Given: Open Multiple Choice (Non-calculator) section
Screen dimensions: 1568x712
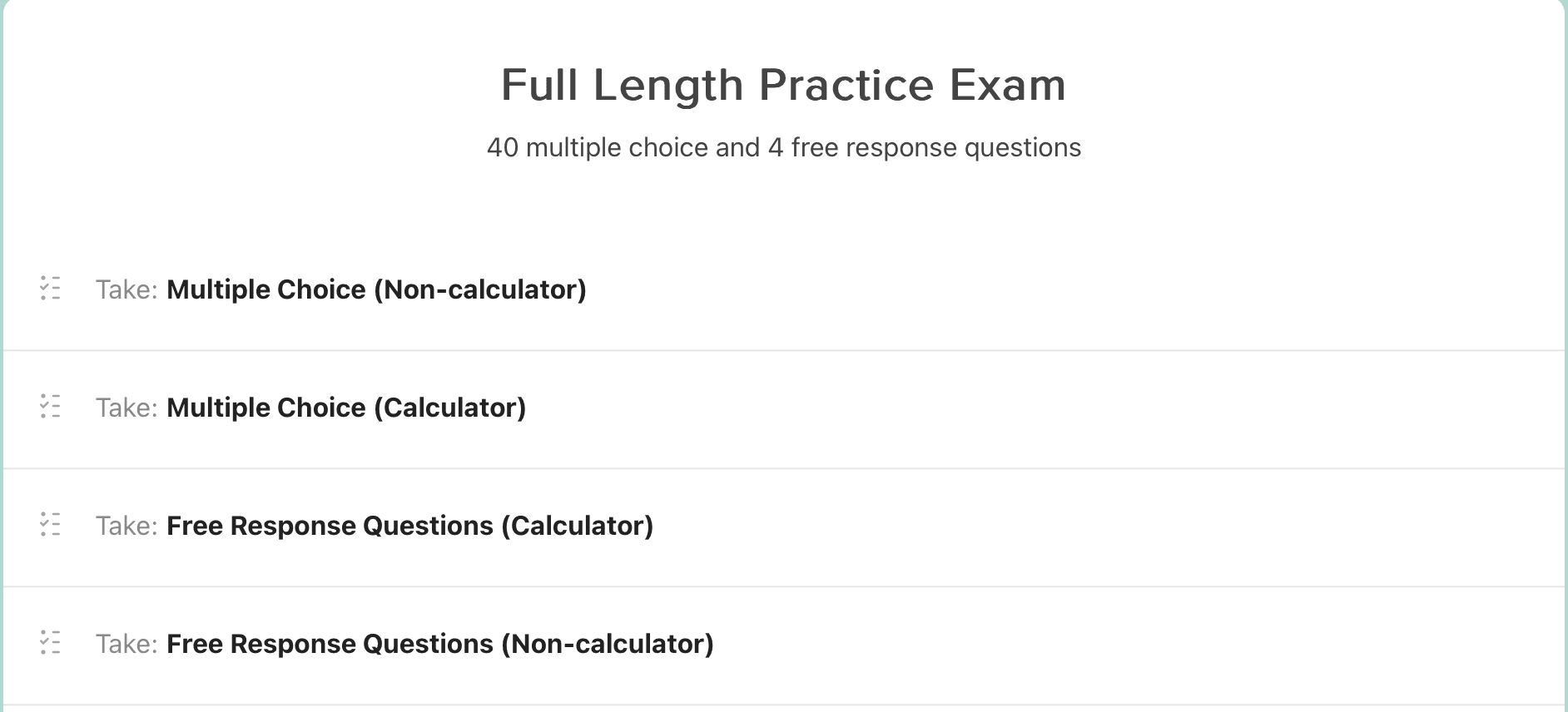Looking at the screenshot, I should click(x=376, y=289).
